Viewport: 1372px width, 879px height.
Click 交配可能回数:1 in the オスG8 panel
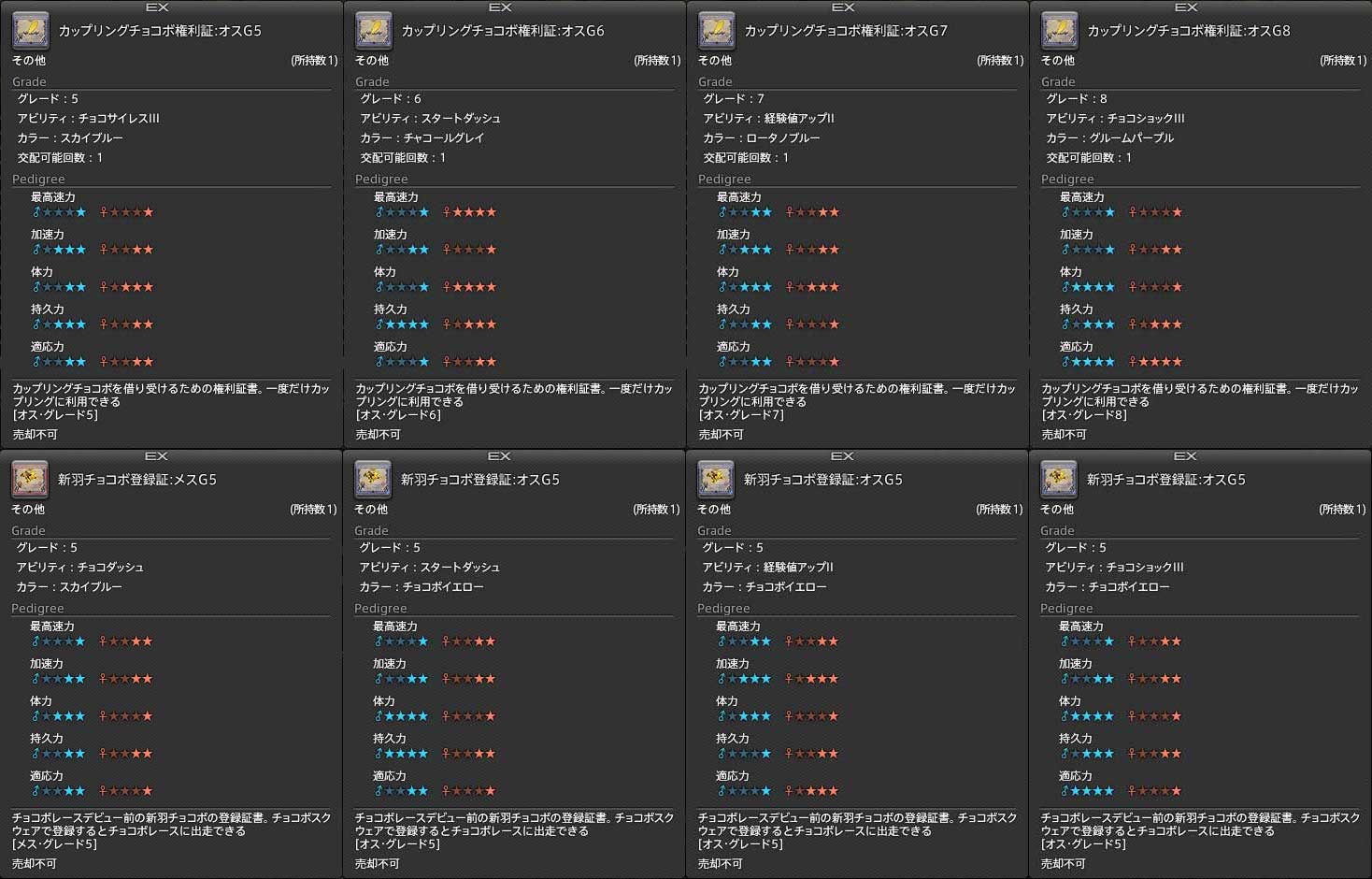pyautogui.click(x=1089, y=158)
